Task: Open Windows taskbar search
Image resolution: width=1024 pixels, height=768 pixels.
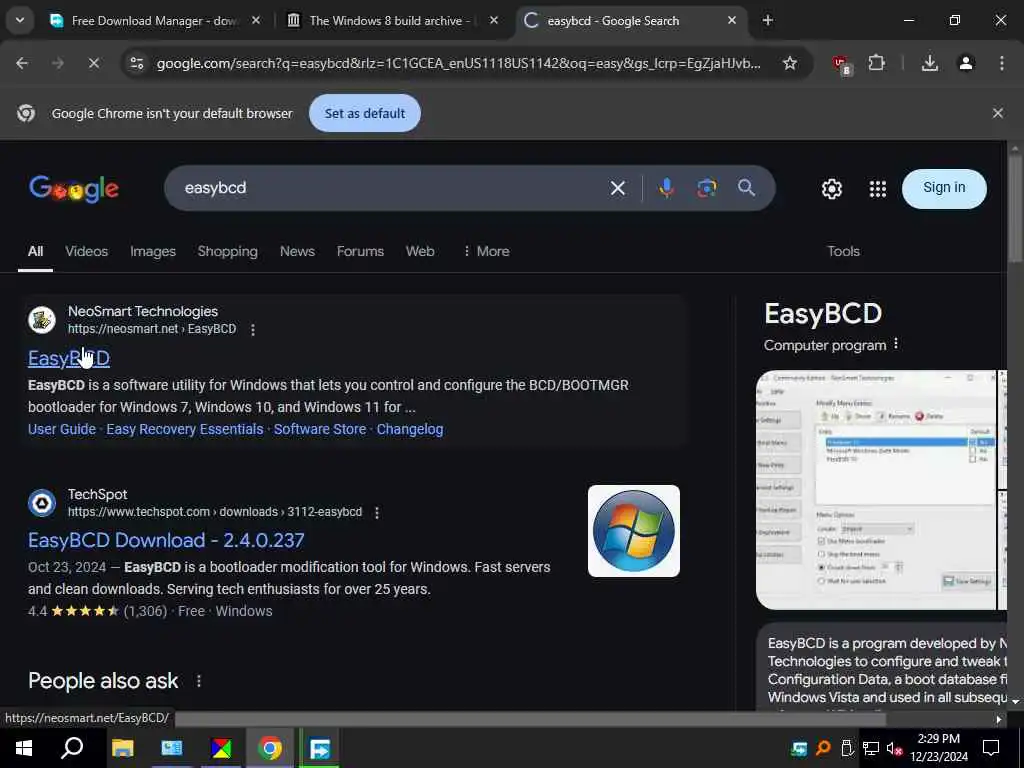Action: [72, 748]
